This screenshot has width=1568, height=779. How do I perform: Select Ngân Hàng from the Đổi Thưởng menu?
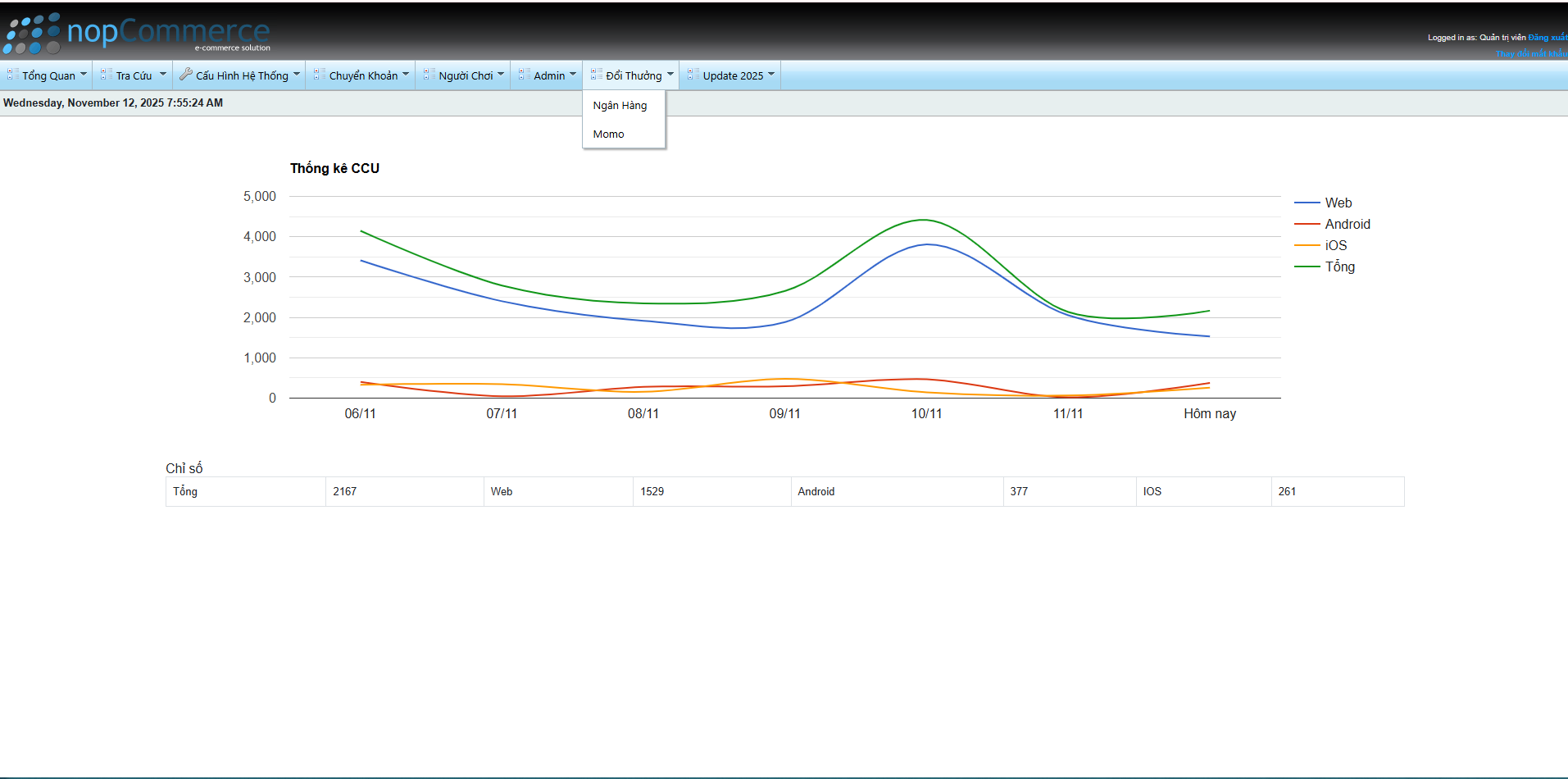[x=620, y=106]
